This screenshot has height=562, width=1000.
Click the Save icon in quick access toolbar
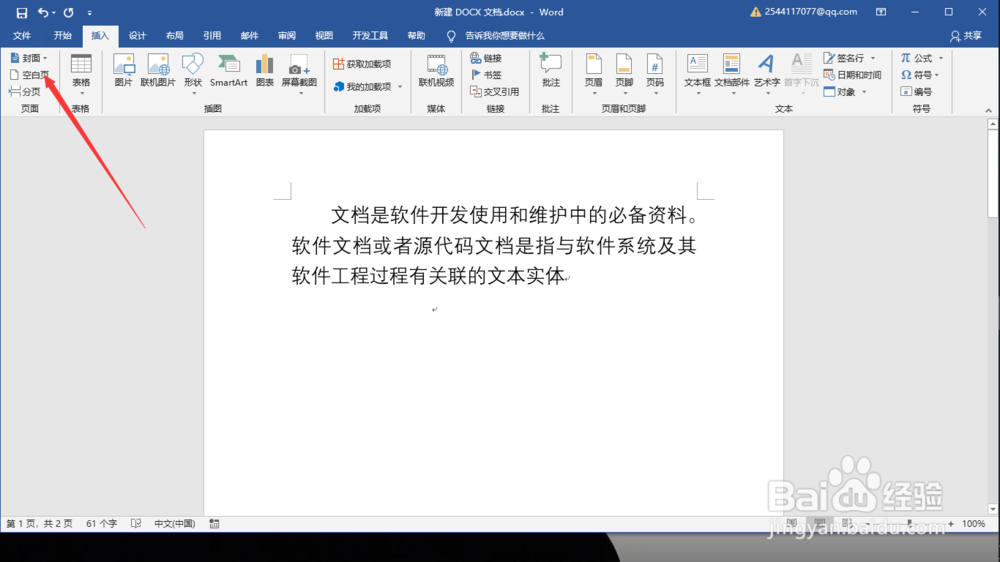[x=21, y=12]
